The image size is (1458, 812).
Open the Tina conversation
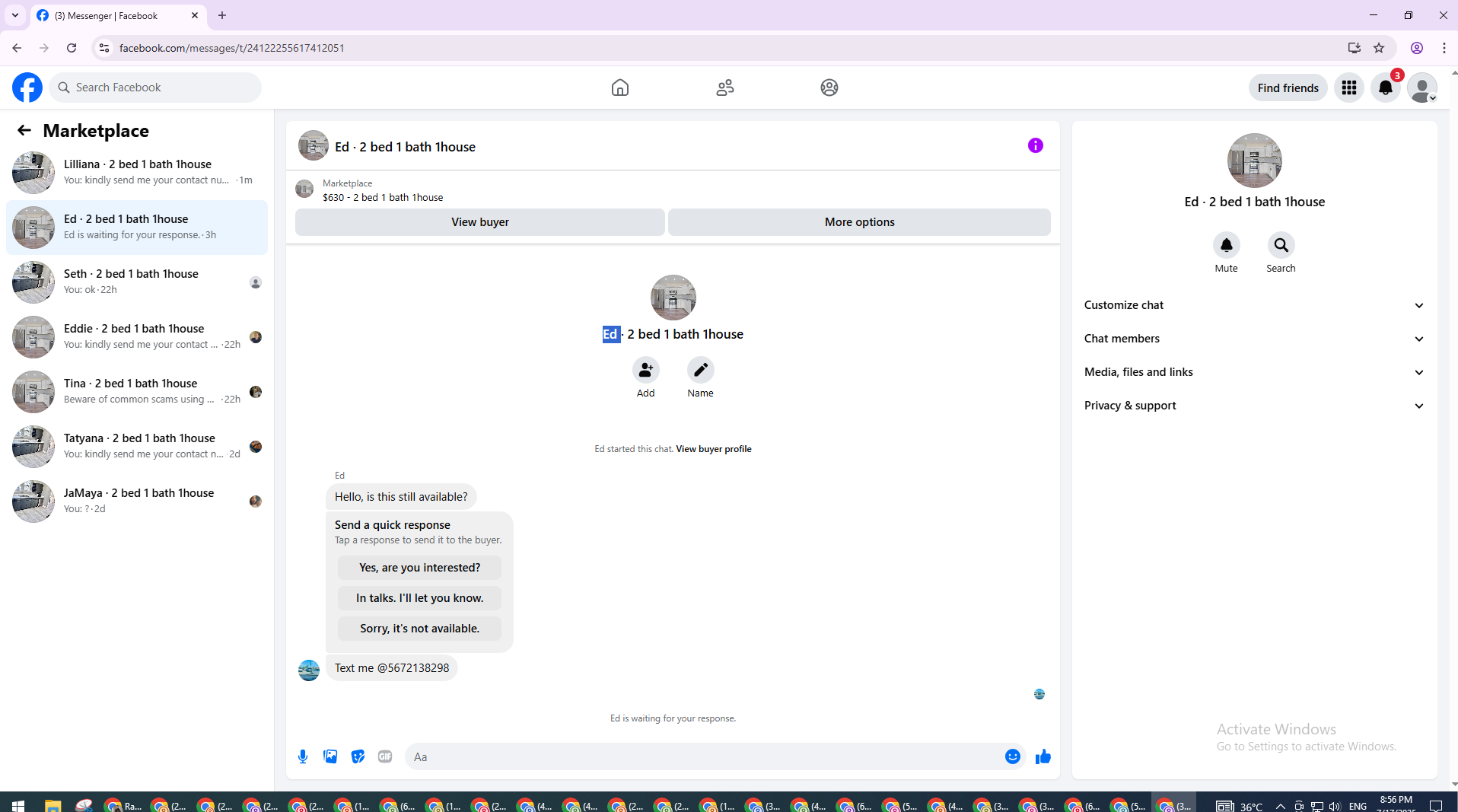click(137, 392)
